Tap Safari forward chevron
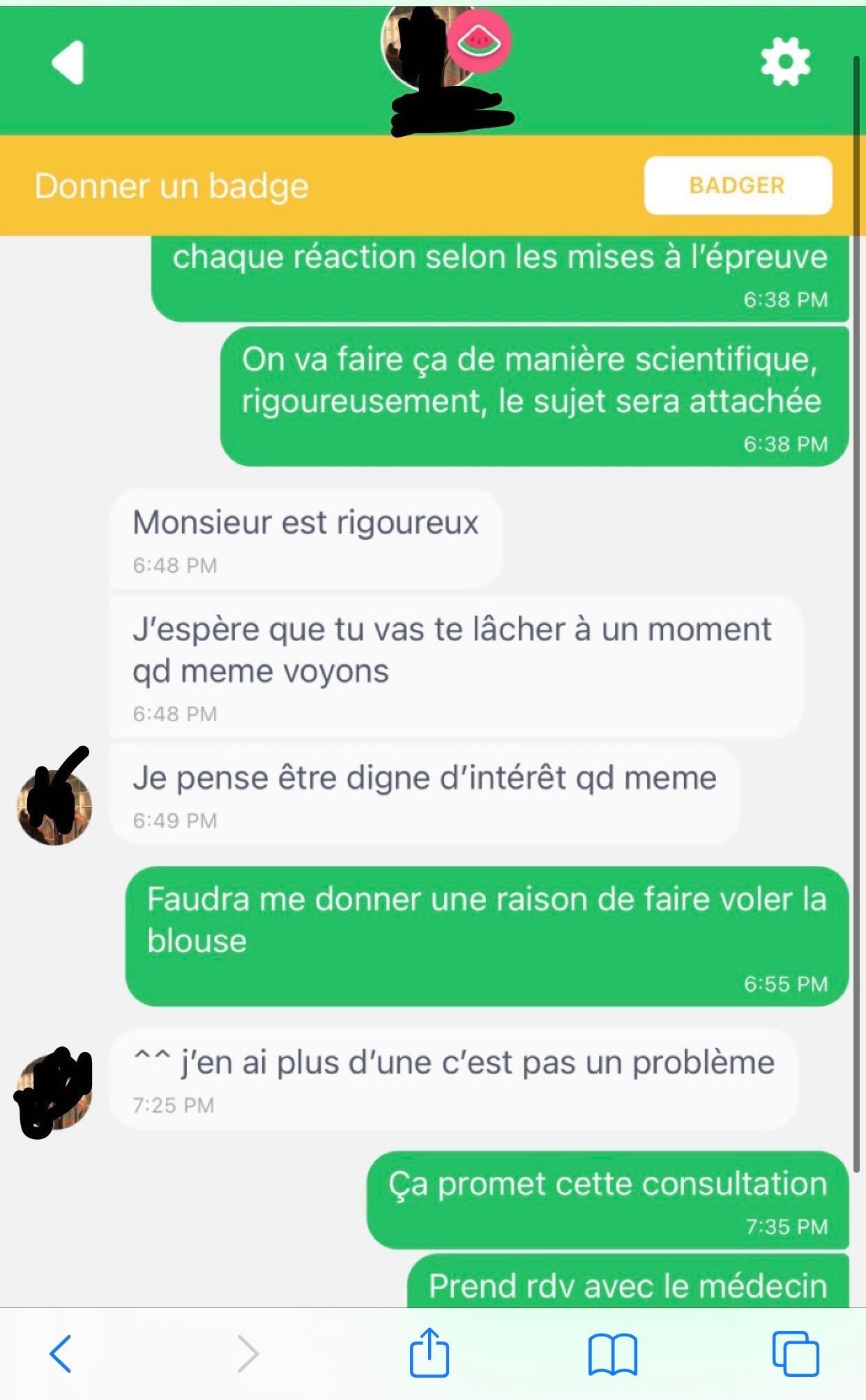The height and width of the screenshot is (1400, 866). point(247,1354)
